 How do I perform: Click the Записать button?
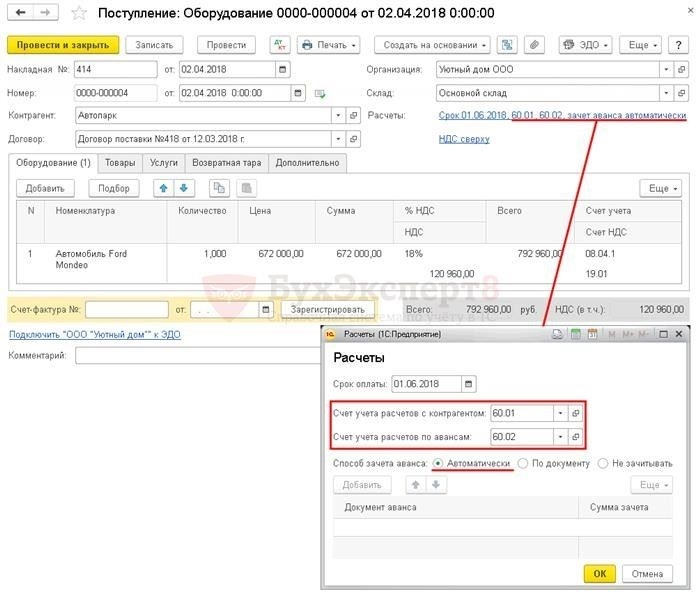pos(154,45)
